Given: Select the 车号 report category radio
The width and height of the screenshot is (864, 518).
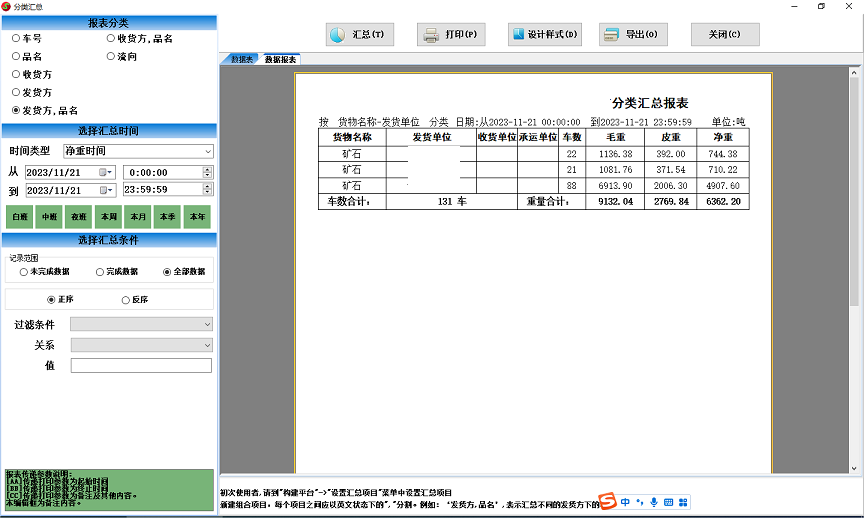Looking at the screenshot, I should tap(16, 39).
